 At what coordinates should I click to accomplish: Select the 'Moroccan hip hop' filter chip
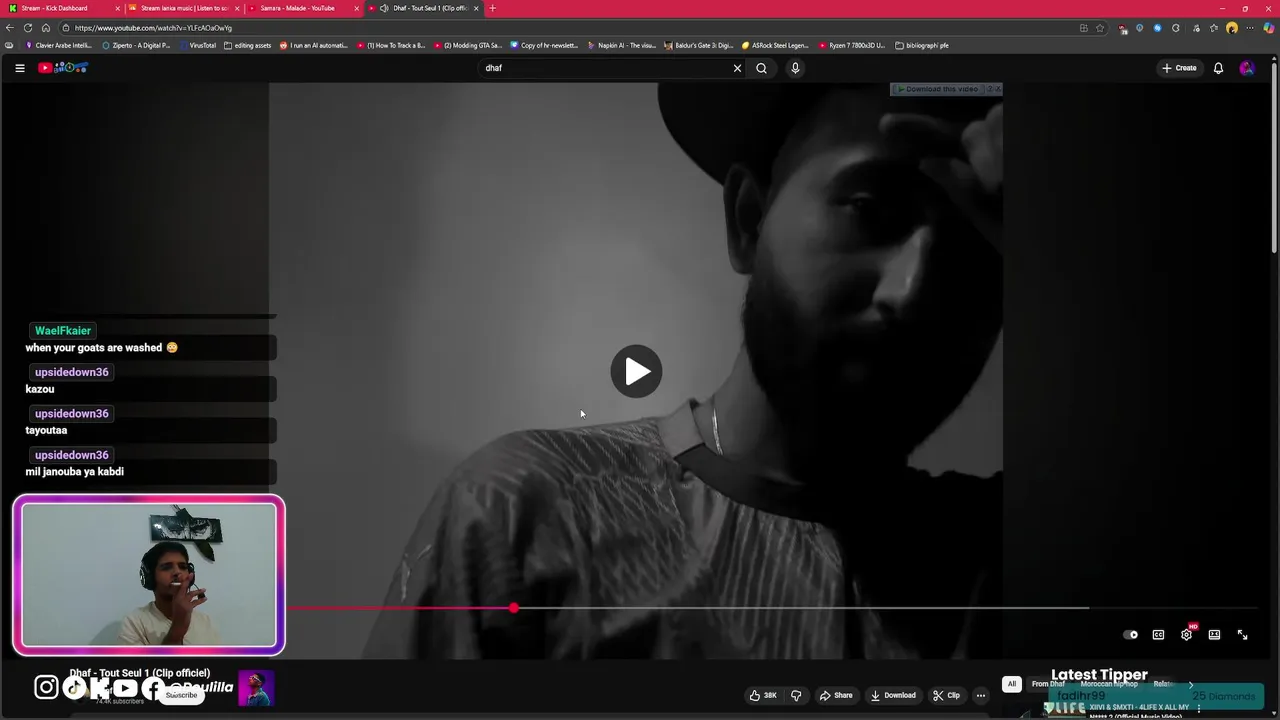point(1109,684)
